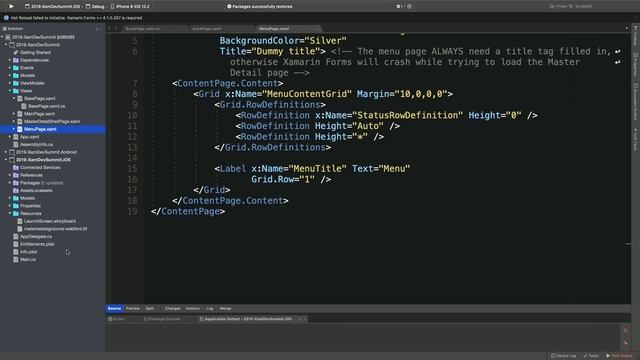Image resolution: width=640 pixels, height=360 pixels.
Task: Expand the App.xaml node
Action: pyautogui.click(x=10, y=137)
